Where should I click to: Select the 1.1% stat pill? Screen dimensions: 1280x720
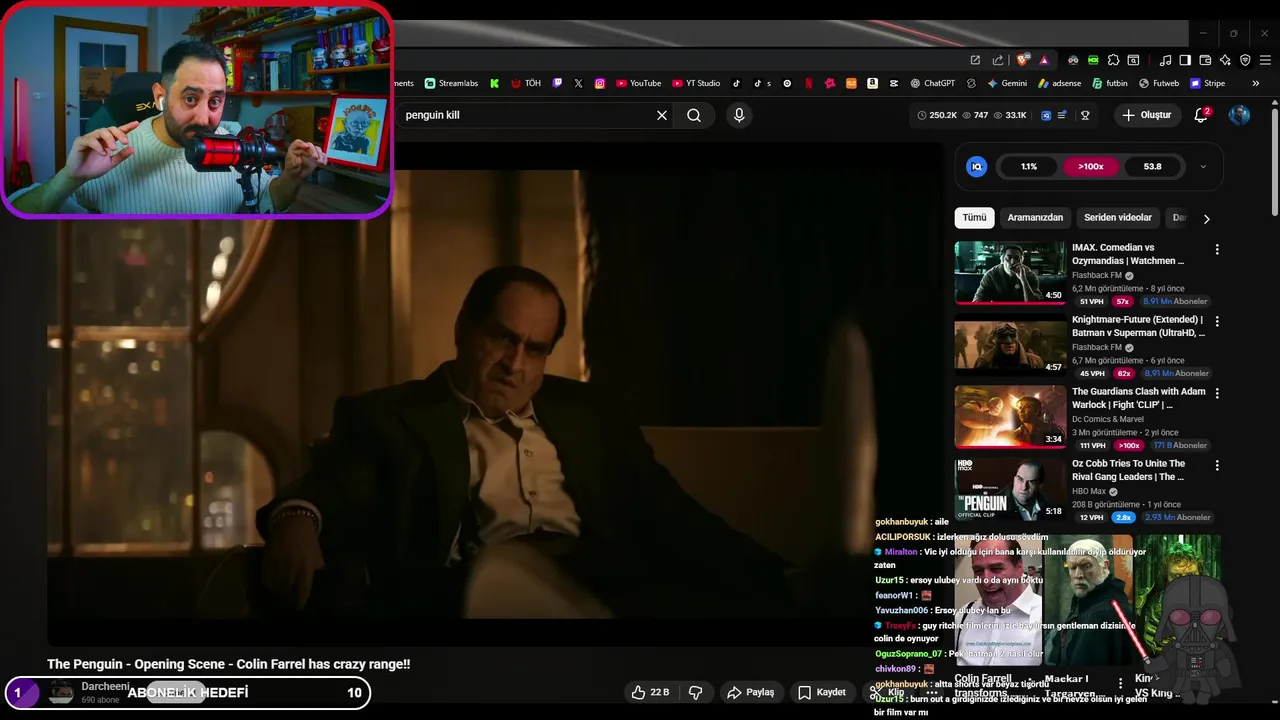tap(1029, 166)
